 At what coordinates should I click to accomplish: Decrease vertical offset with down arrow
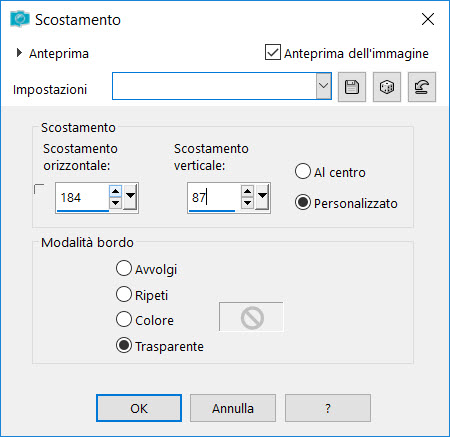pyautogui.click(x=247, y=203)
